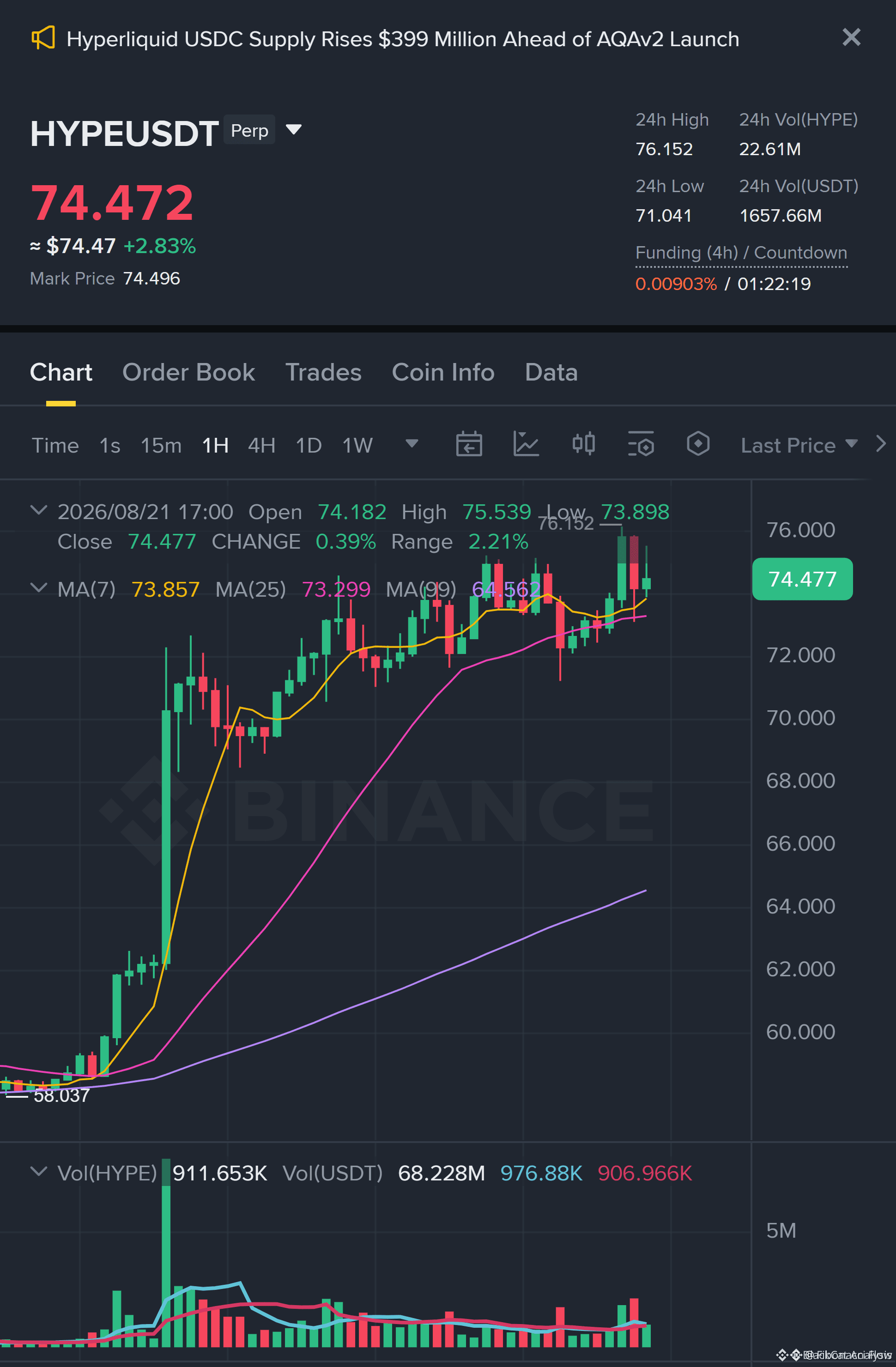Image resolution: width=896 pixels, height=1367 pixels.
Task: Open the HYPEUSDT pair selector dropdown arrow
Action: [293, 130]
